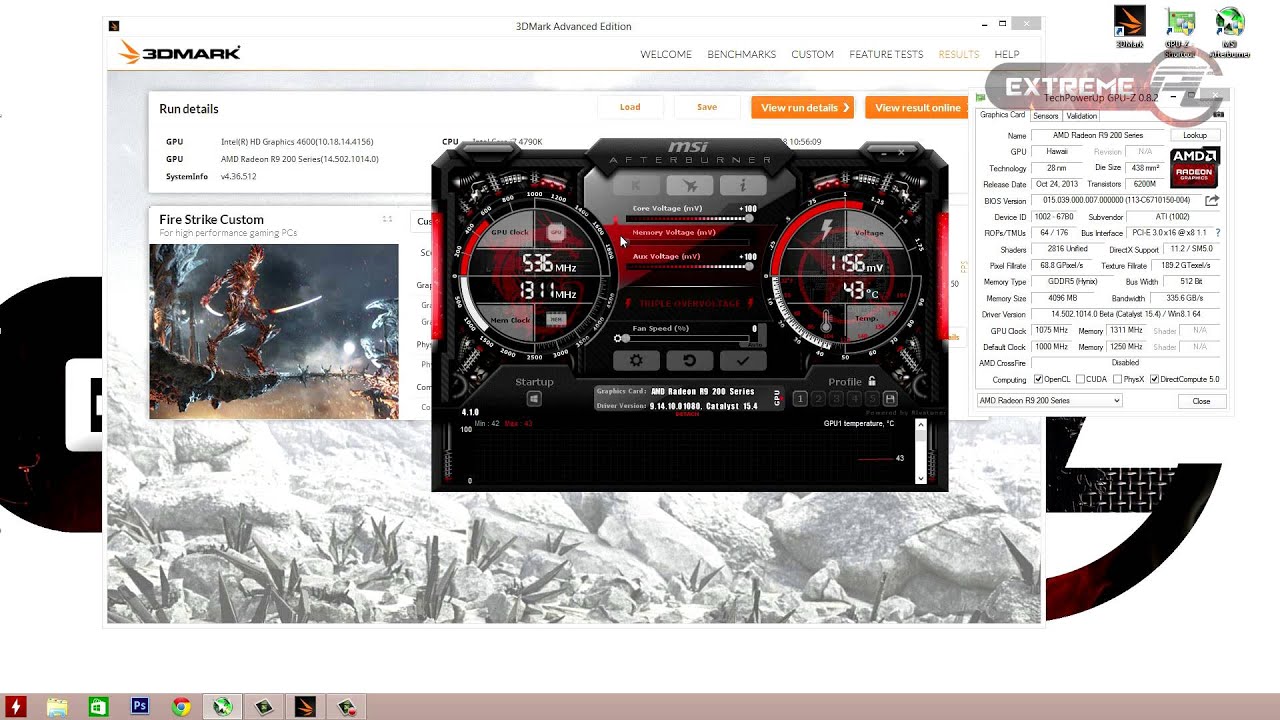1280x720 pixels.
Task: Click monitoring graph scrollbar up arrow
Action: coord(921,426)
